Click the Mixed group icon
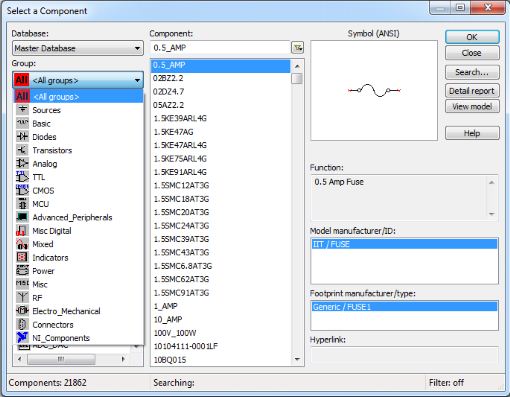Viewport: 510px width, 397px height. point(22,244)
